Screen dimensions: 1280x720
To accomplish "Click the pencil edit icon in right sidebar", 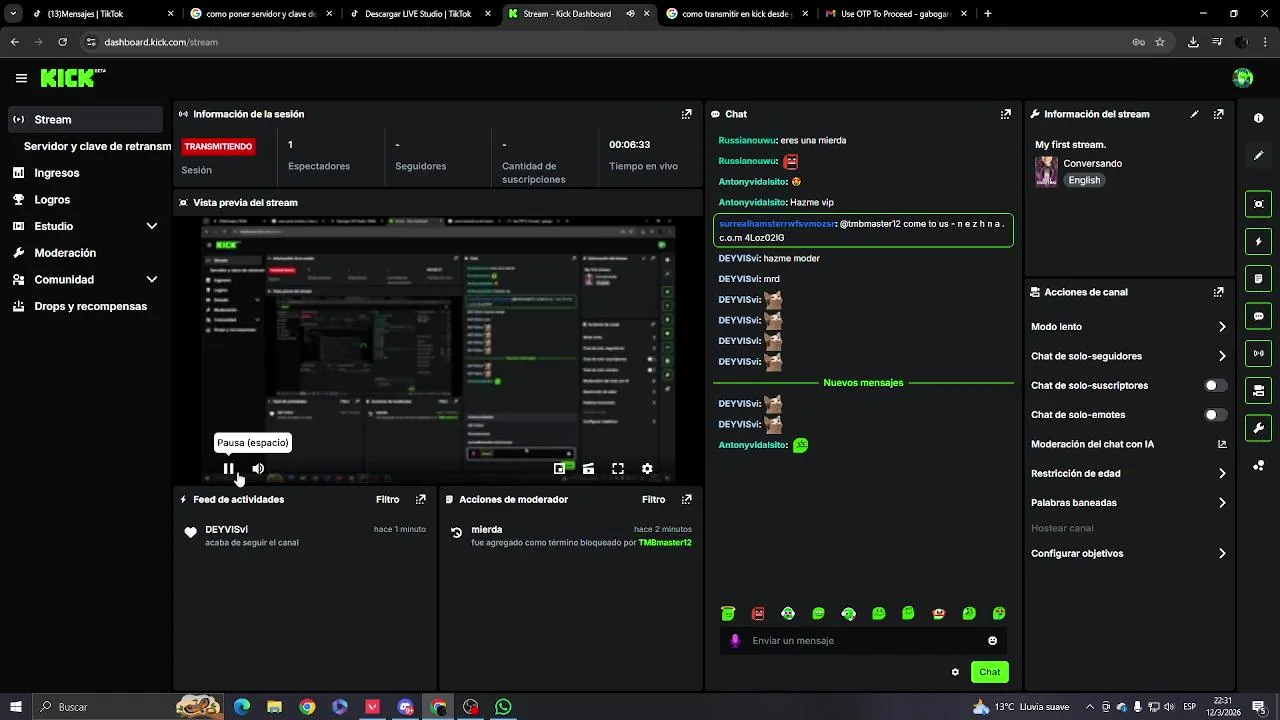I will pos(1258,156).
